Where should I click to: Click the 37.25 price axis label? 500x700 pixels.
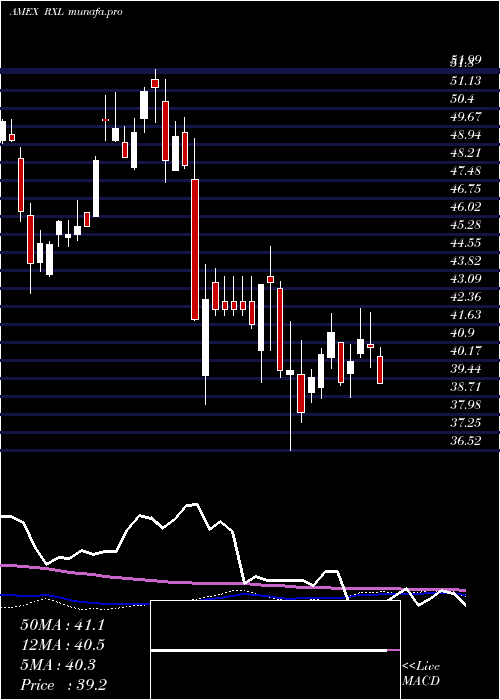tap(466, 423)
